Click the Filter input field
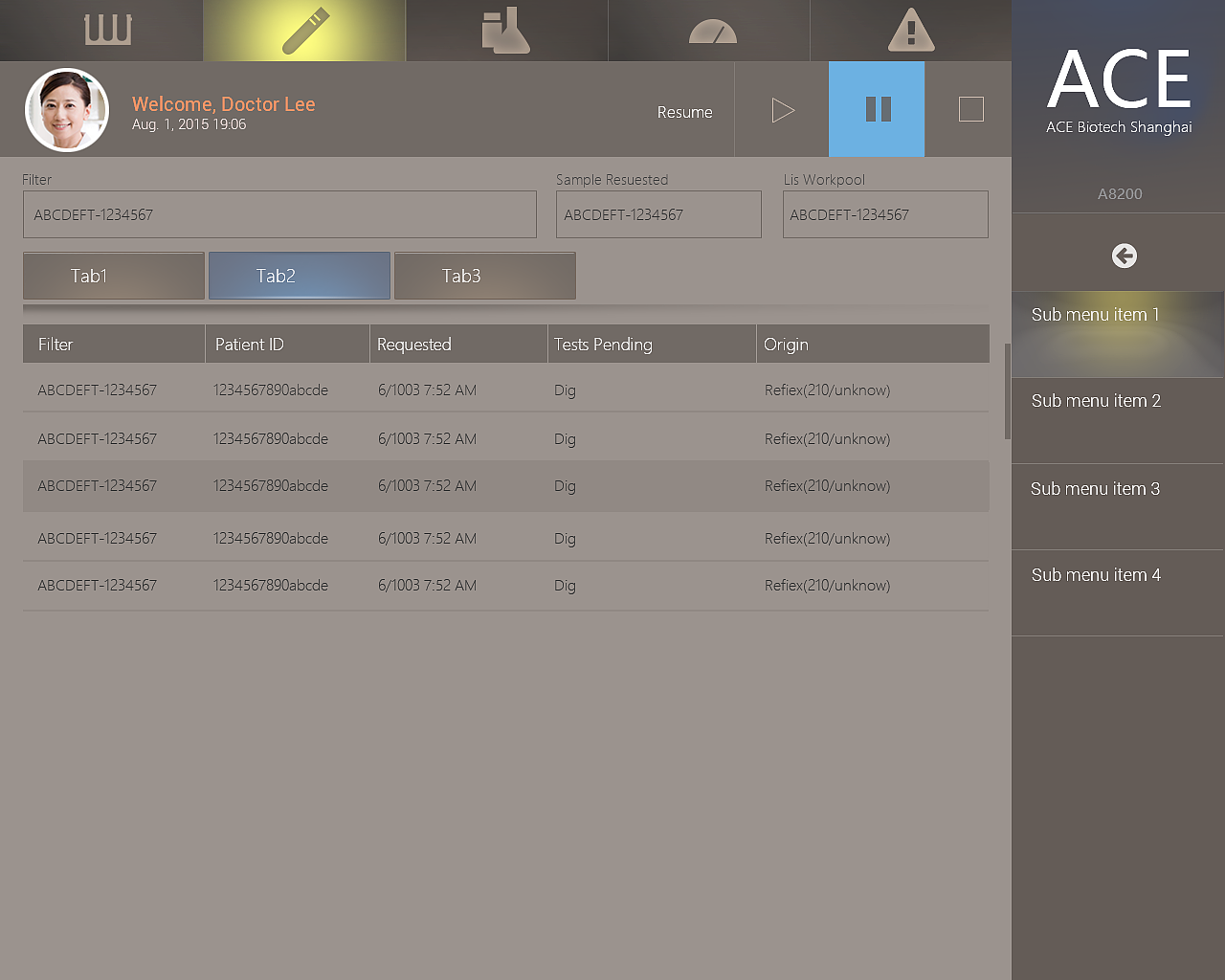This screenshot has height=980, width=1225. (279, 214)
